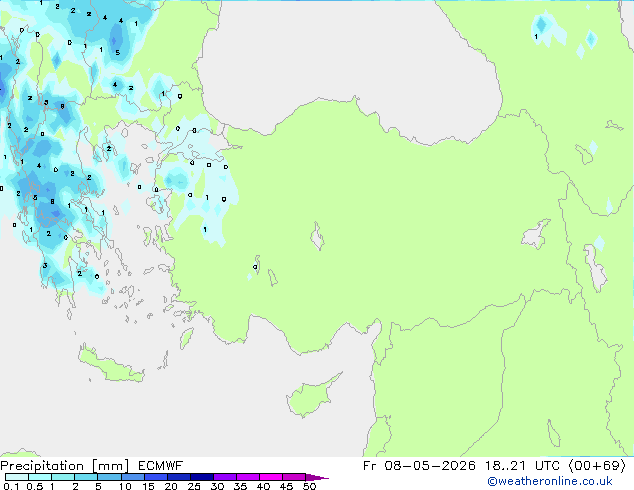Click the date '08-05-2026' text
Screen dimensions: 634x490
tap(430, 466)
